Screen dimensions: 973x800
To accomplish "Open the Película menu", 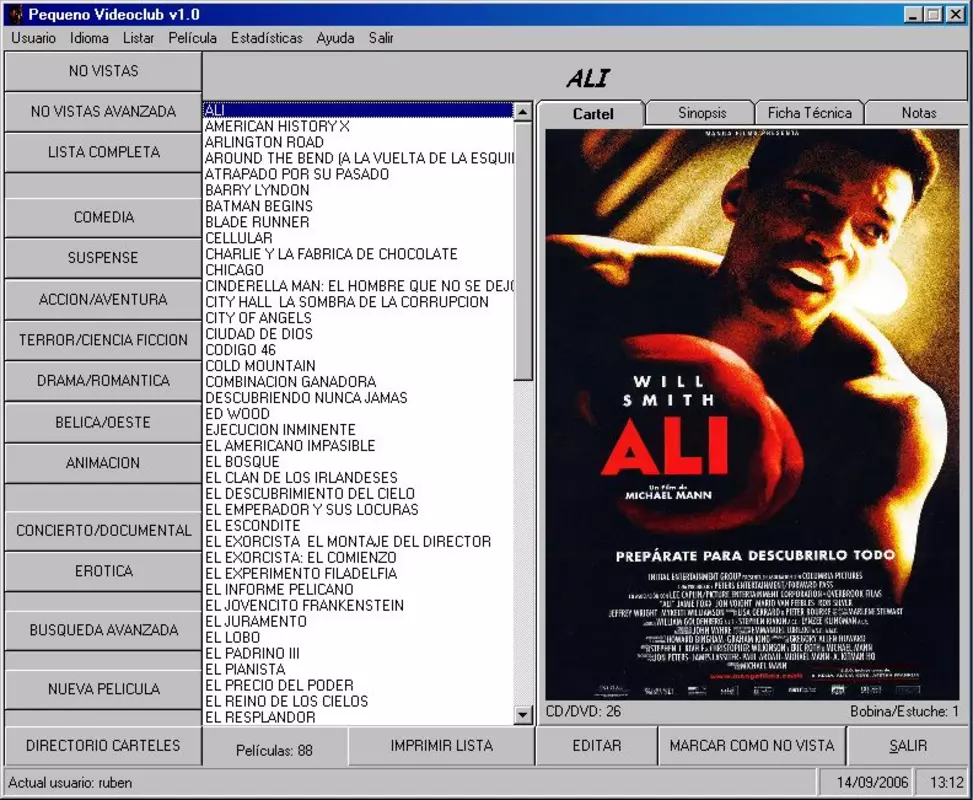I will click(x=192, y=38).
